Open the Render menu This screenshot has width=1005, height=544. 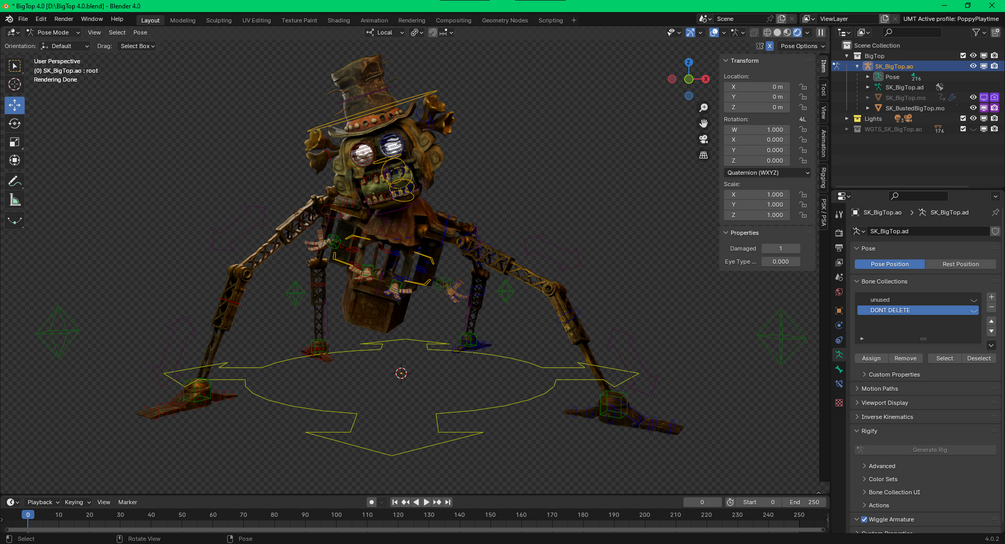coord(63,19)
